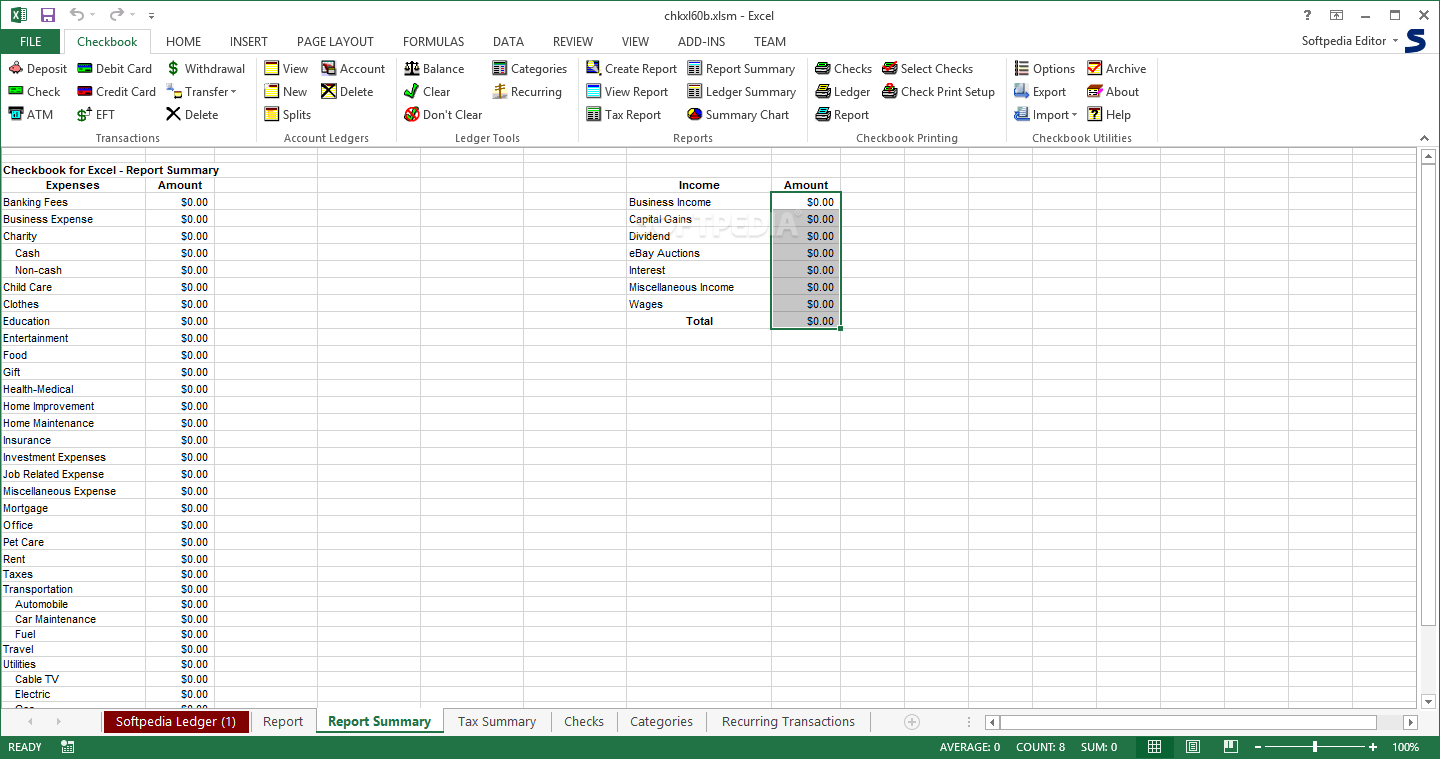Open Customize Quick Access Toolbar dropdown

click(x=151, y=16)
